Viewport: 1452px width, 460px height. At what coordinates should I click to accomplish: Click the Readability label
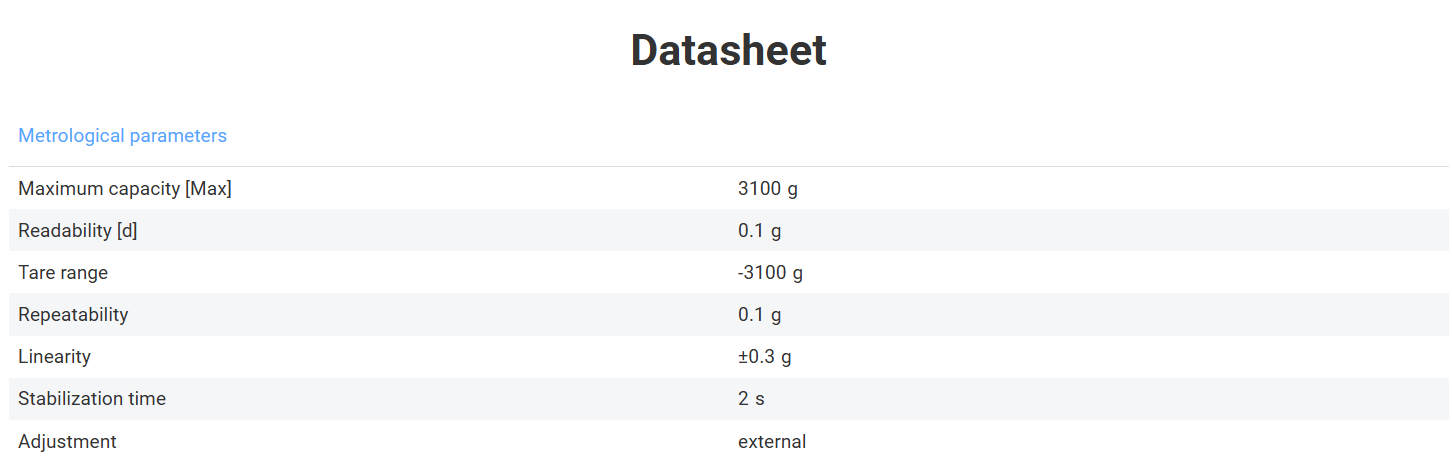point(77,231)
